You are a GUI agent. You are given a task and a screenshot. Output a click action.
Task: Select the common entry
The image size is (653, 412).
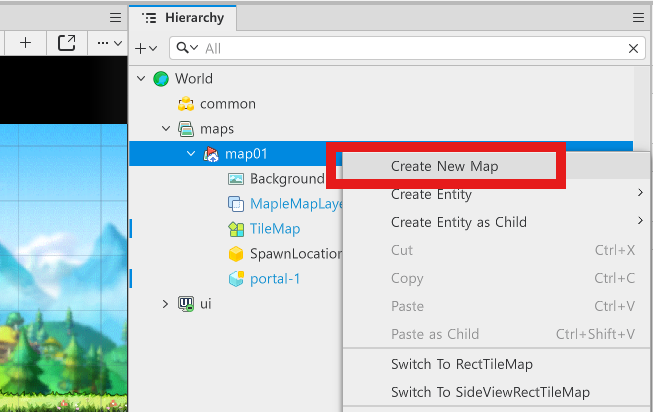click(x=228, y=104)
